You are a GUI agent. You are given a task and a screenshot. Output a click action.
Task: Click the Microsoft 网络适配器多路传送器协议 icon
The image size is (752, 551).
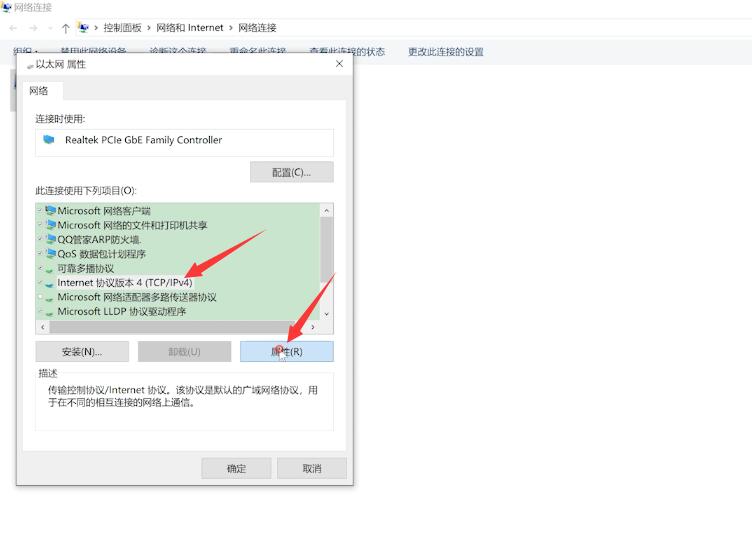pyautogui.click(x=49, y=298)
